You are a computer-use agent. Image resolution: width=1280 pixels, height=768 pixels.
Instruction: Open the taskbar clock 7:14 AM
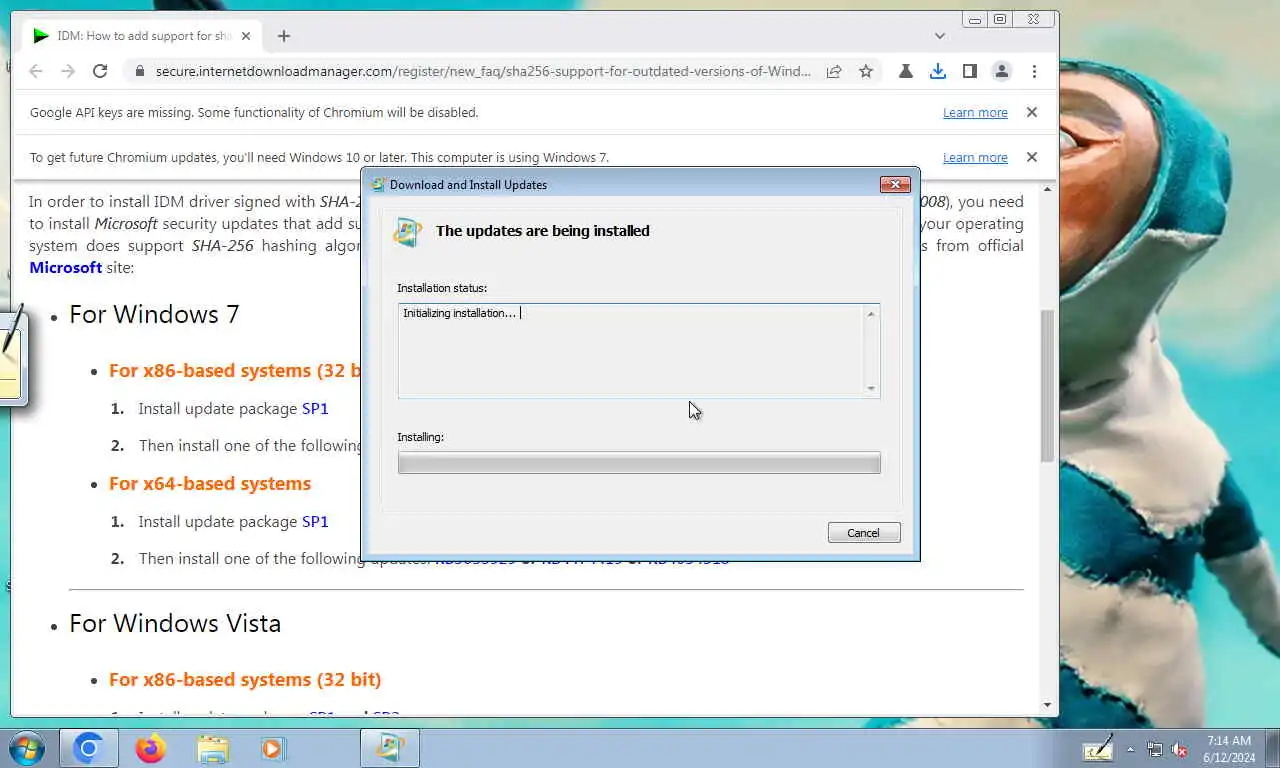(x=1229, y=749)
